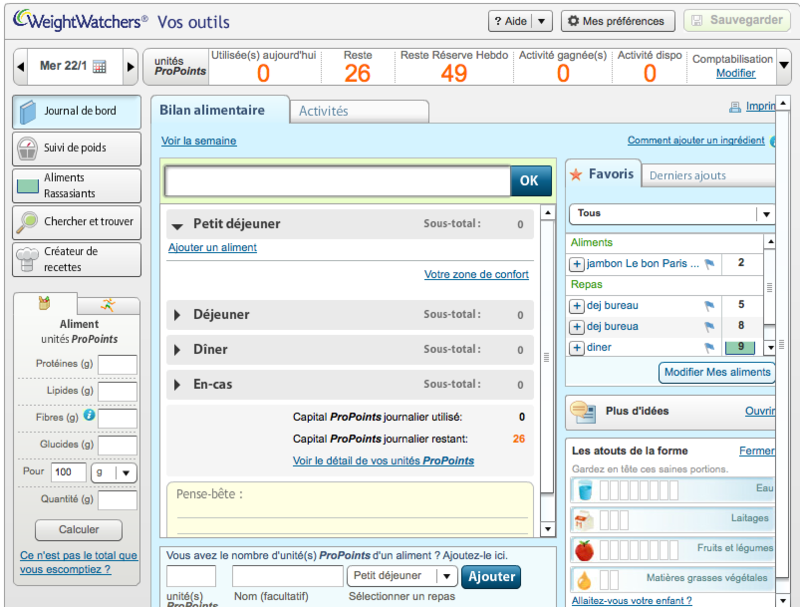The height and width of the screenshot is (607, 800).
Task: Open Créateur de recettes chef hat
Action: pyautogui.click(x=77, y=259)
